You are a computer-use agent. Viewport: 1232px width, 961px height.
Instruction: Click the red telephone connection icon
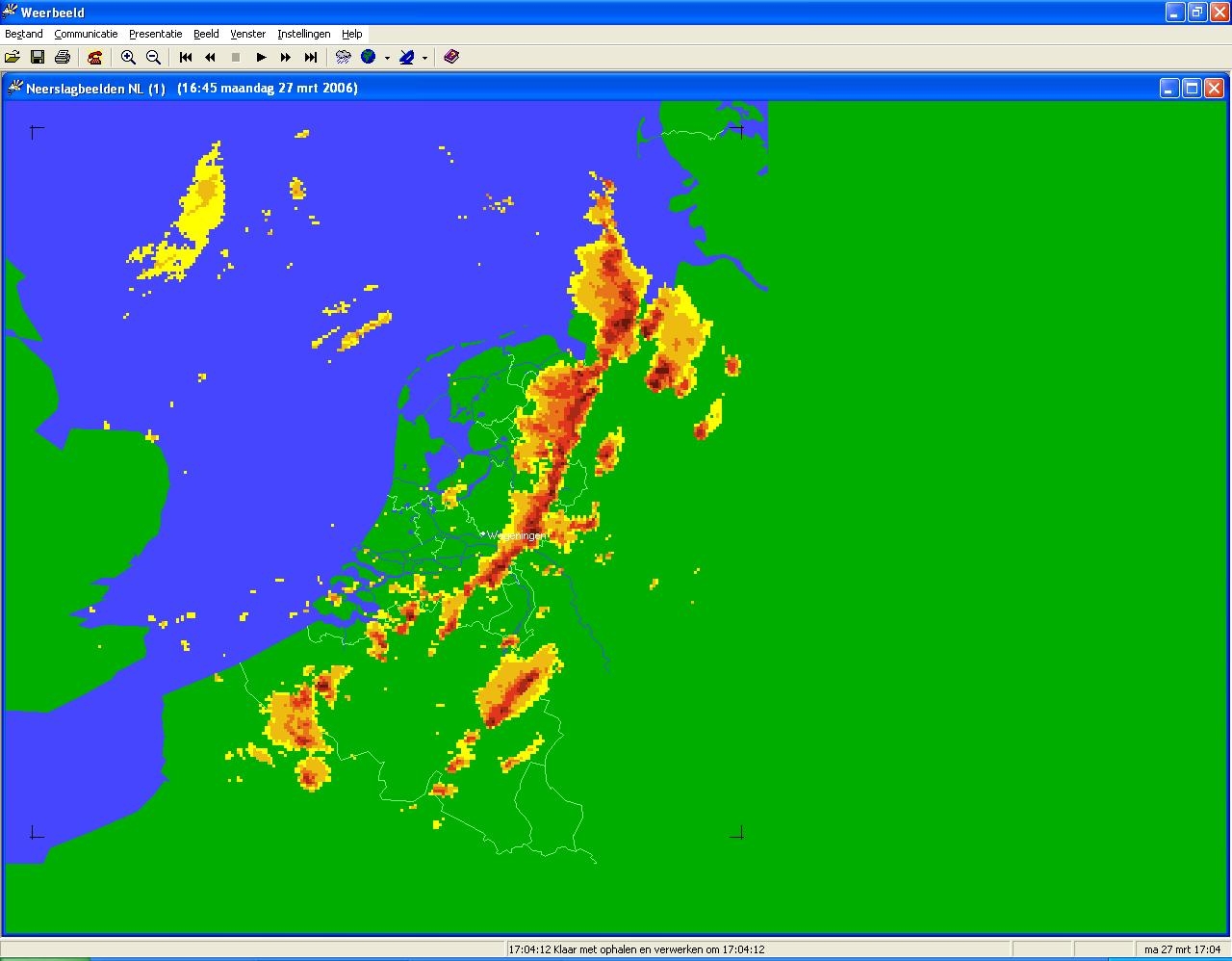(x=94, y=57)
